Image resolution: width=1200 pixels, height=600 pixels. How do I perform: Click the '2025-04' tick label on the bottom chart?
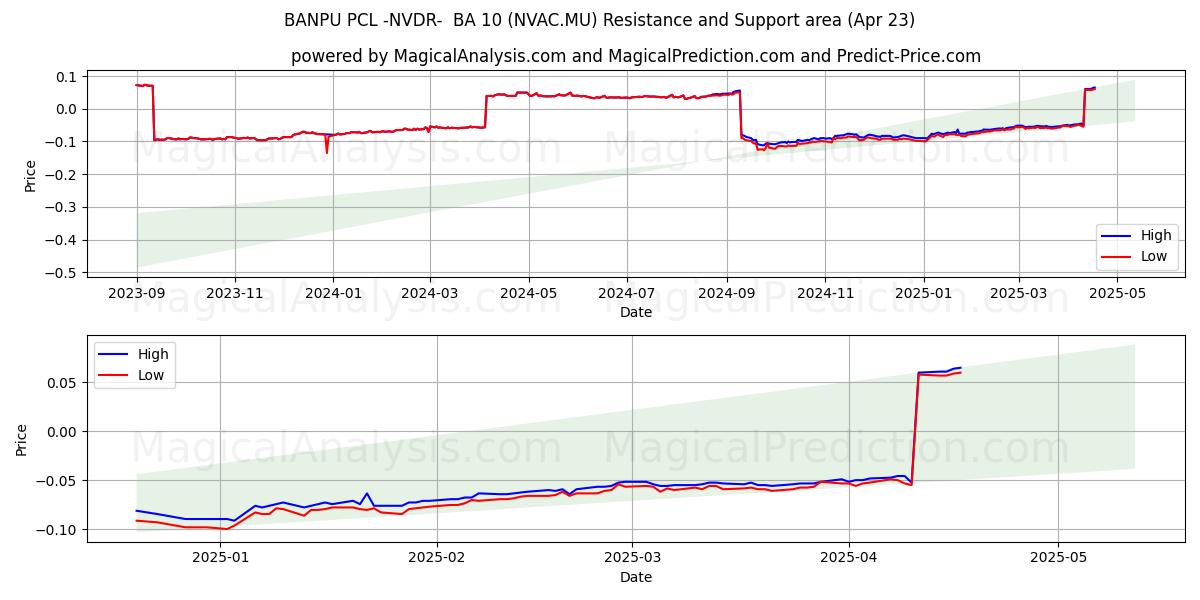tap(849, 560)
